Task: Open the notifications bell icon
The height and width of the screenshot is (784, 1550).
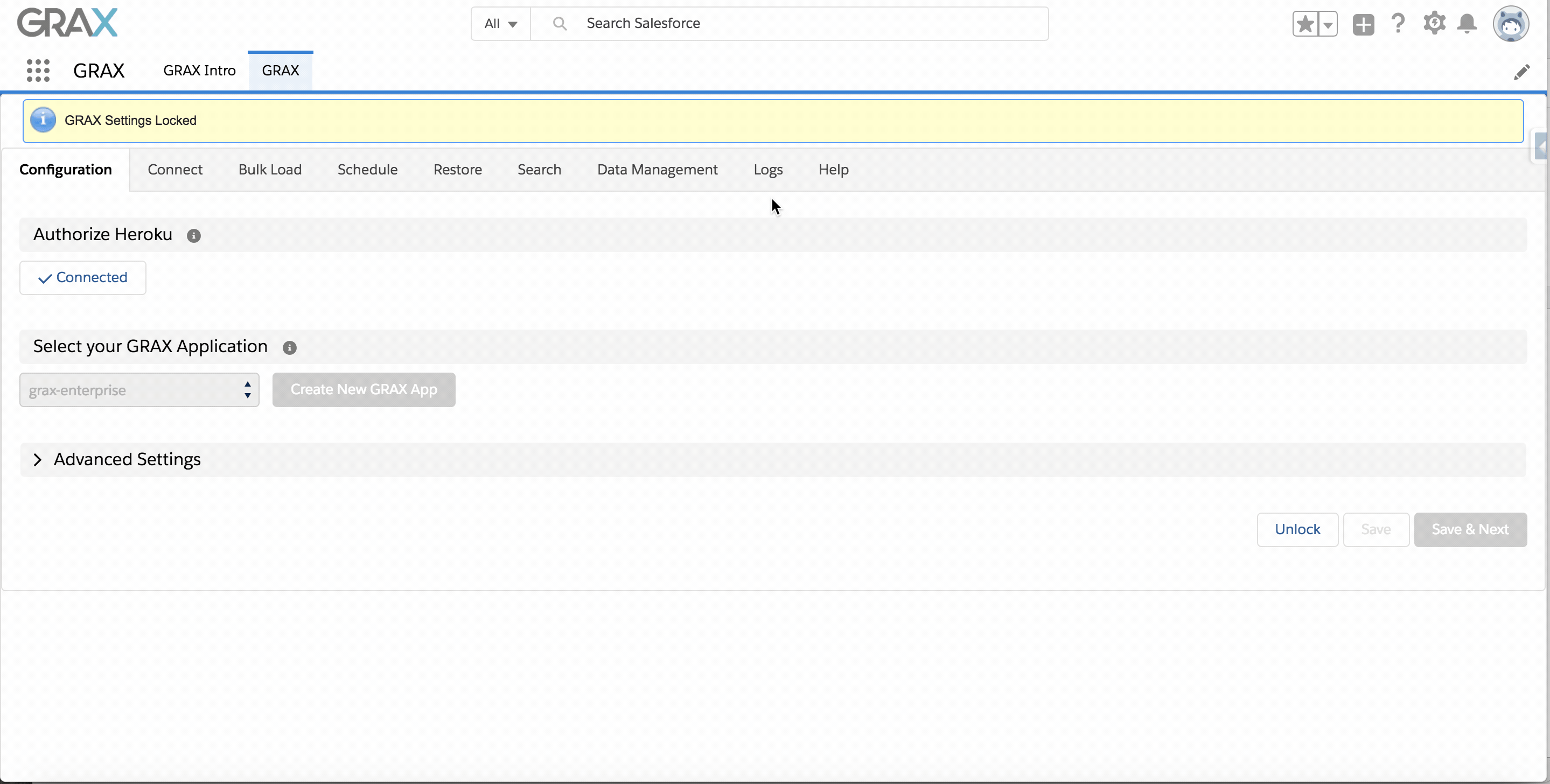Action: 1467,24
